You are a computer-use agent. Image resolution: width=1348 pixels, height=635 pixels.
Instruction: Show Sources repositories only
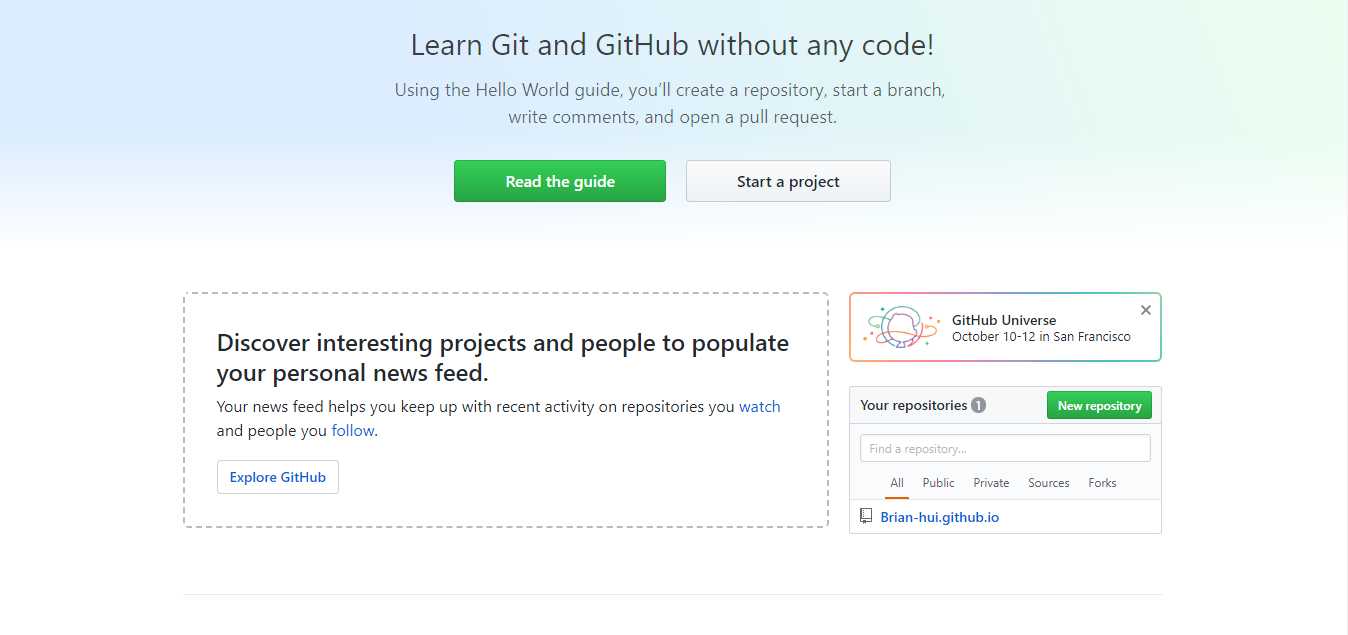[1049, 483]
